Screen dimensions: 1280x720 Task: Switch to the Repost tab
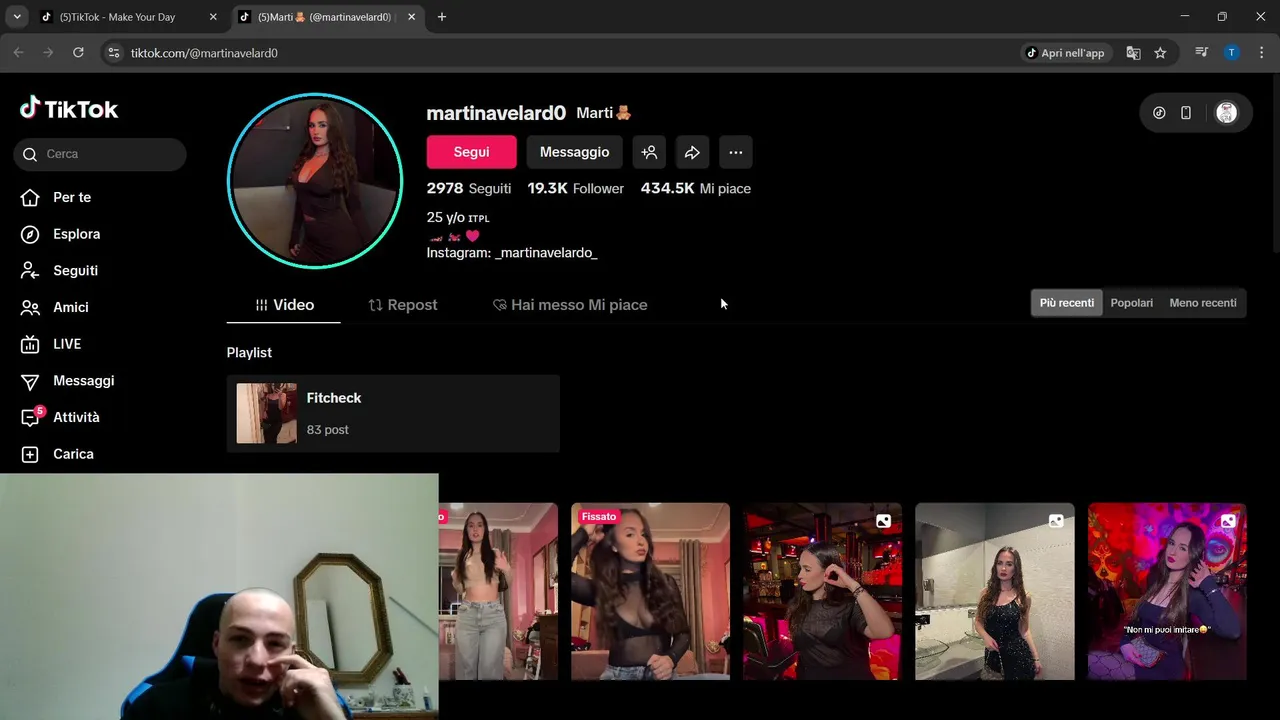[403, 305]
